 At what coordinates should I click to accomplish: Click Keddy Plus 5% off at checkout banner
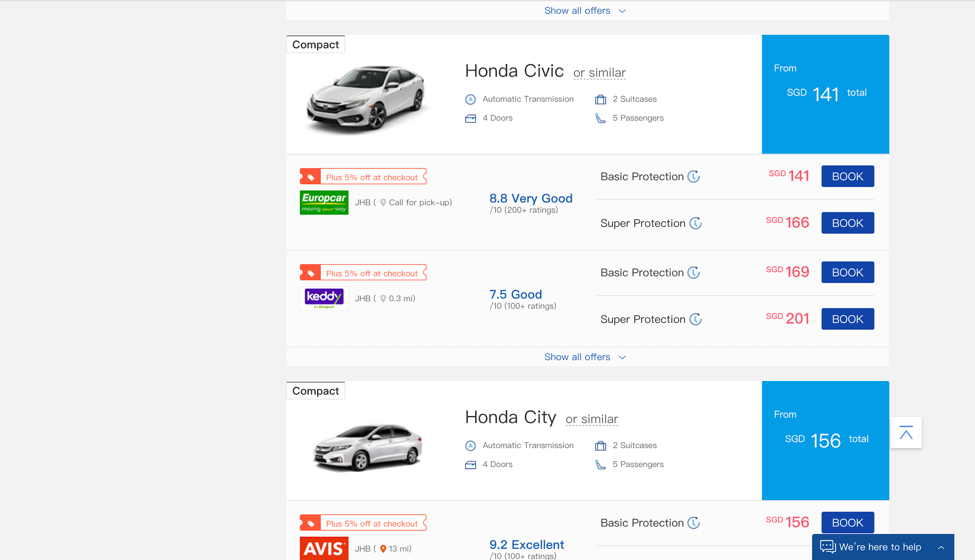coord(363,273)
